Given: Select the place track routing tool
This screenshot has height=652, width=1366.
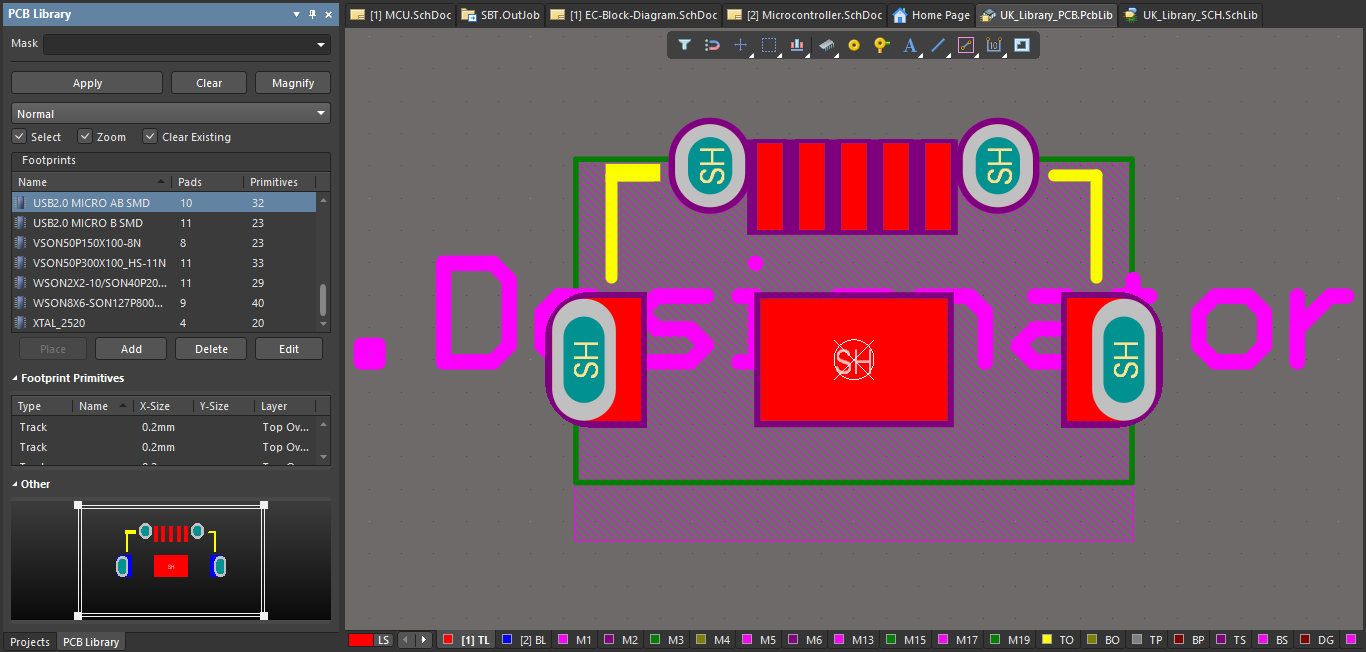Looking at the screenshot, I should 966,45.
